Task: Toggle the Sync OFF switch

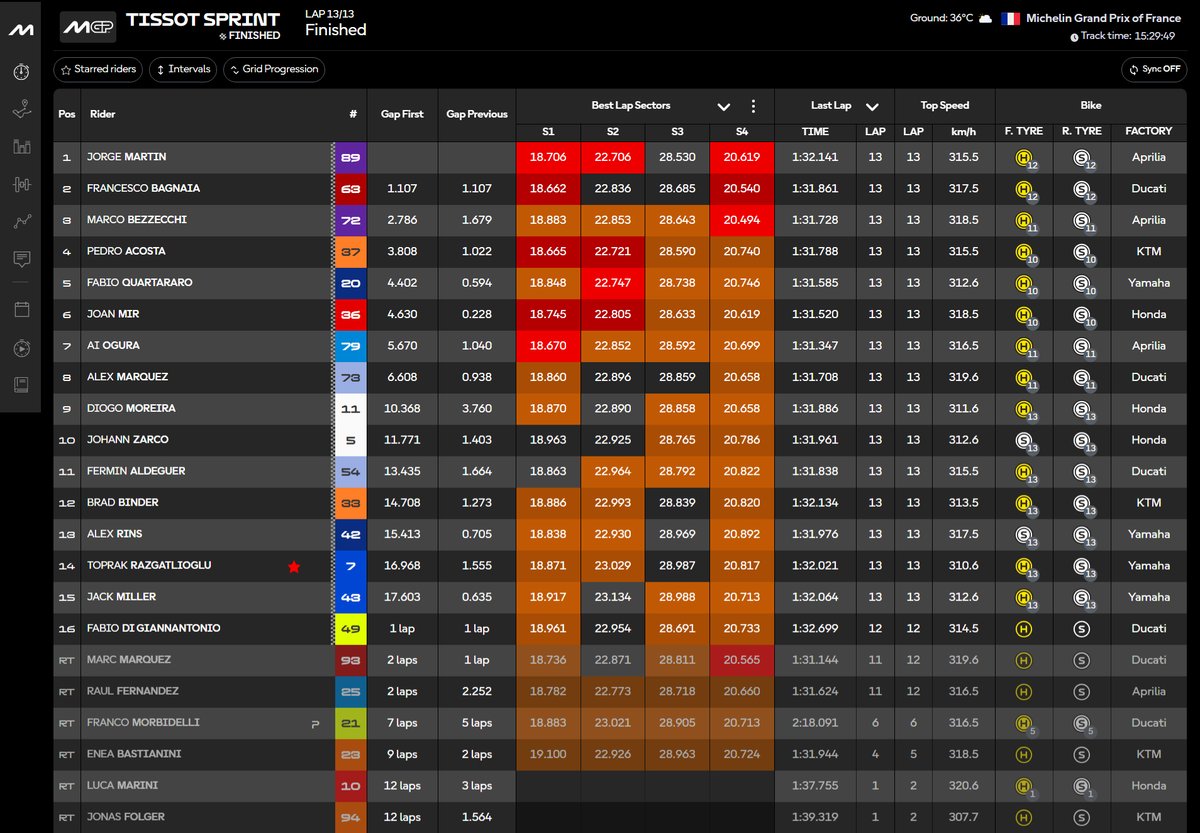Action: coord(1154,69)
